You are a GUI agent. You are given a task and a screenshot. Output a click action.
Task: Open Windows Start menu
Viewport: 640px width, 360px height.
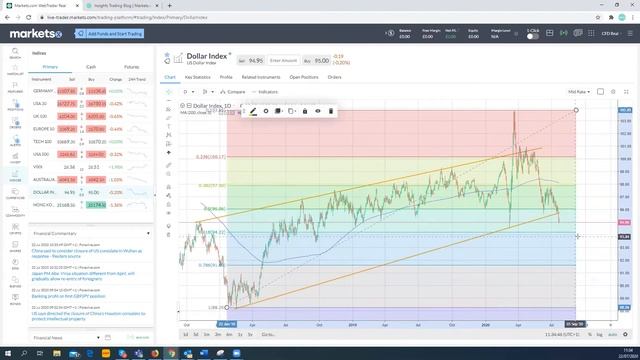8,353
